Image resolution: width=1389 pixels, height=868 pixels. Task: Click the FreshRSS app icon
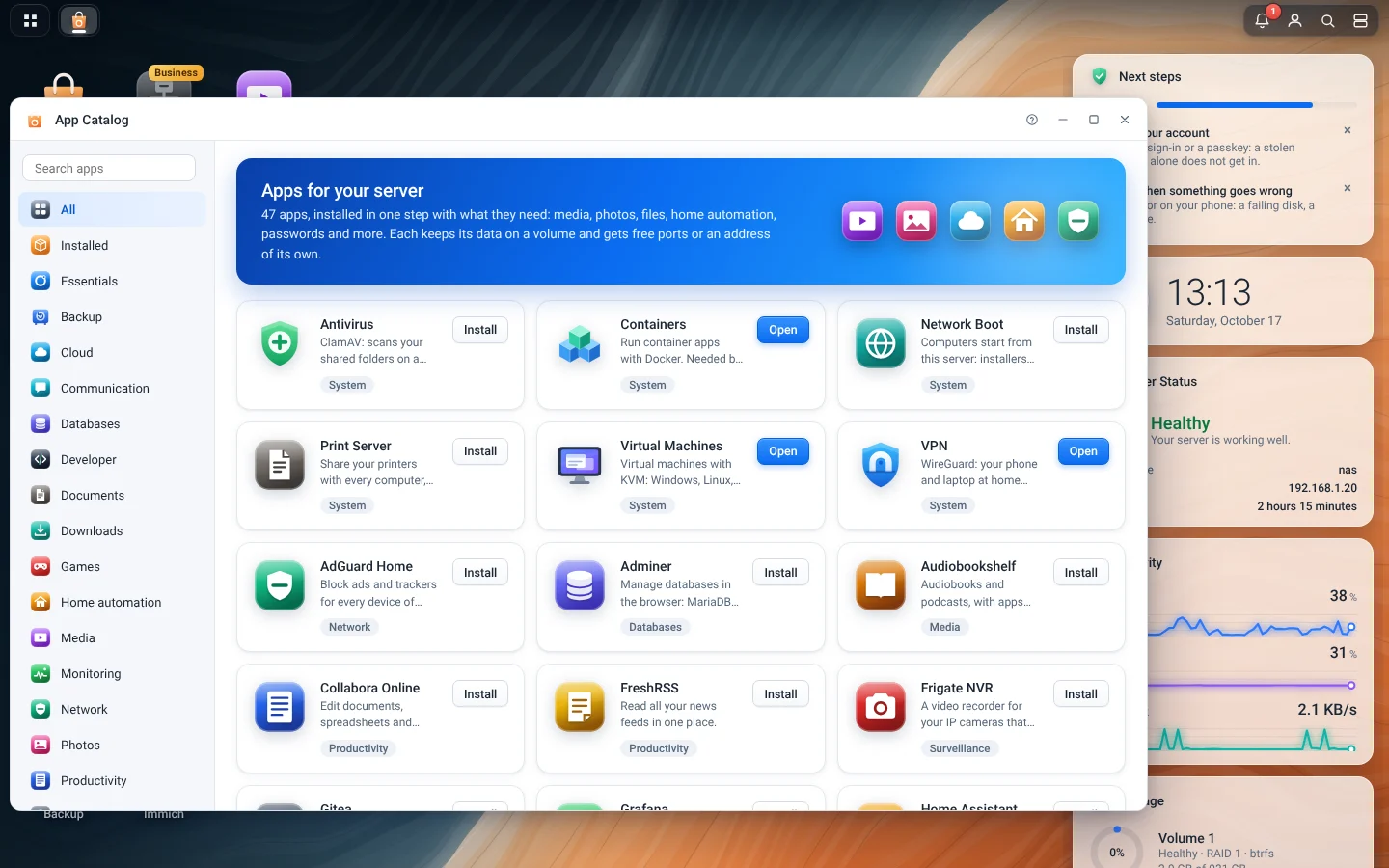[580, 707]
